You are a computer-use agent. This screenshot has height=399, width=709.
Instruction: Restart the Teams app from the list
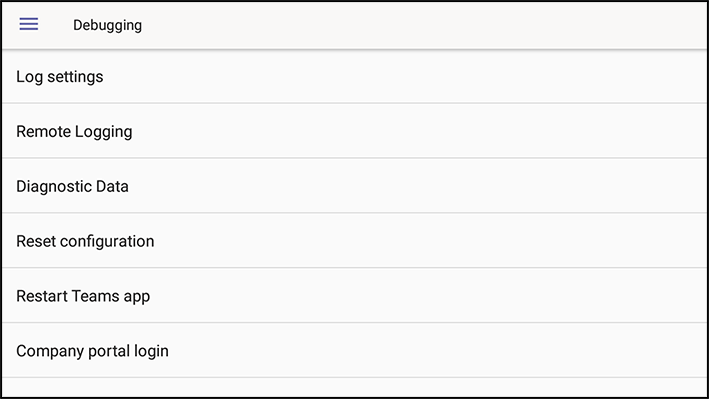(x=354, y=295)
